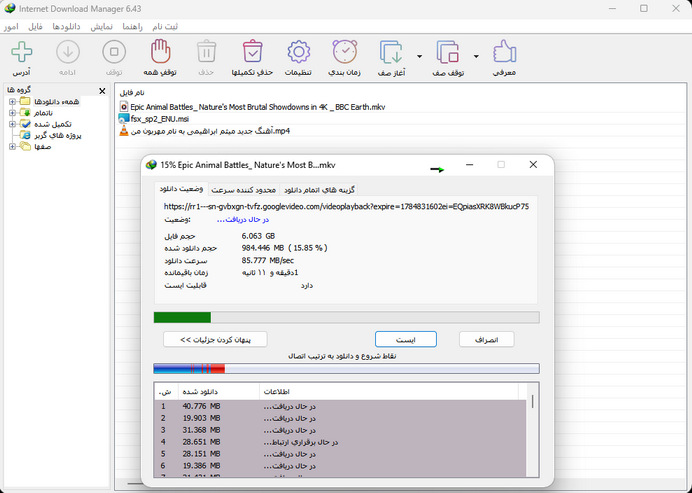Viewport: 692px width, 493px height.
Task: Open the امور (Tasks) menu
Action: coord(11,27)
